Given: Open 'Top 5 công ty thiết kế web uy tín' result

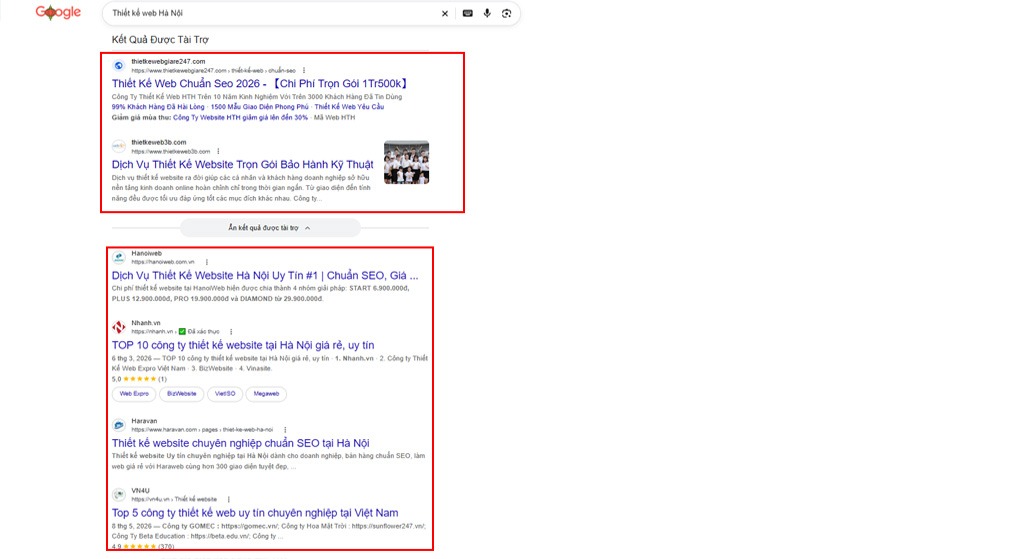Looking at the screenshot, I should tap(255, 513).
